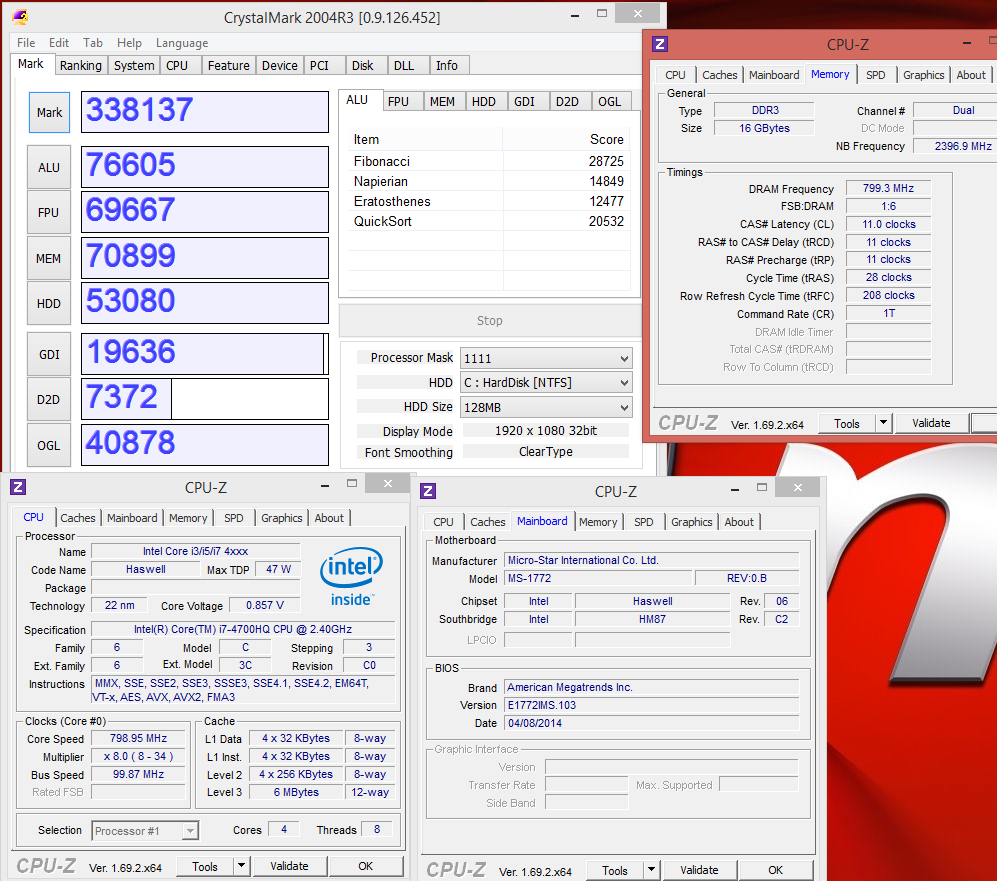Expand Tools arrow in CPU-Z Memory window

coord(883,423)
